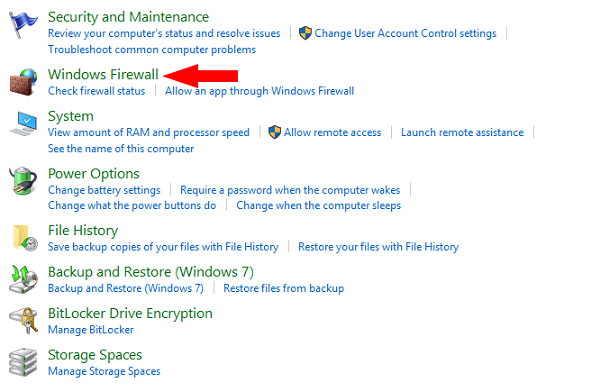
Task: Select Restore your files with File History
Action: 378,247
